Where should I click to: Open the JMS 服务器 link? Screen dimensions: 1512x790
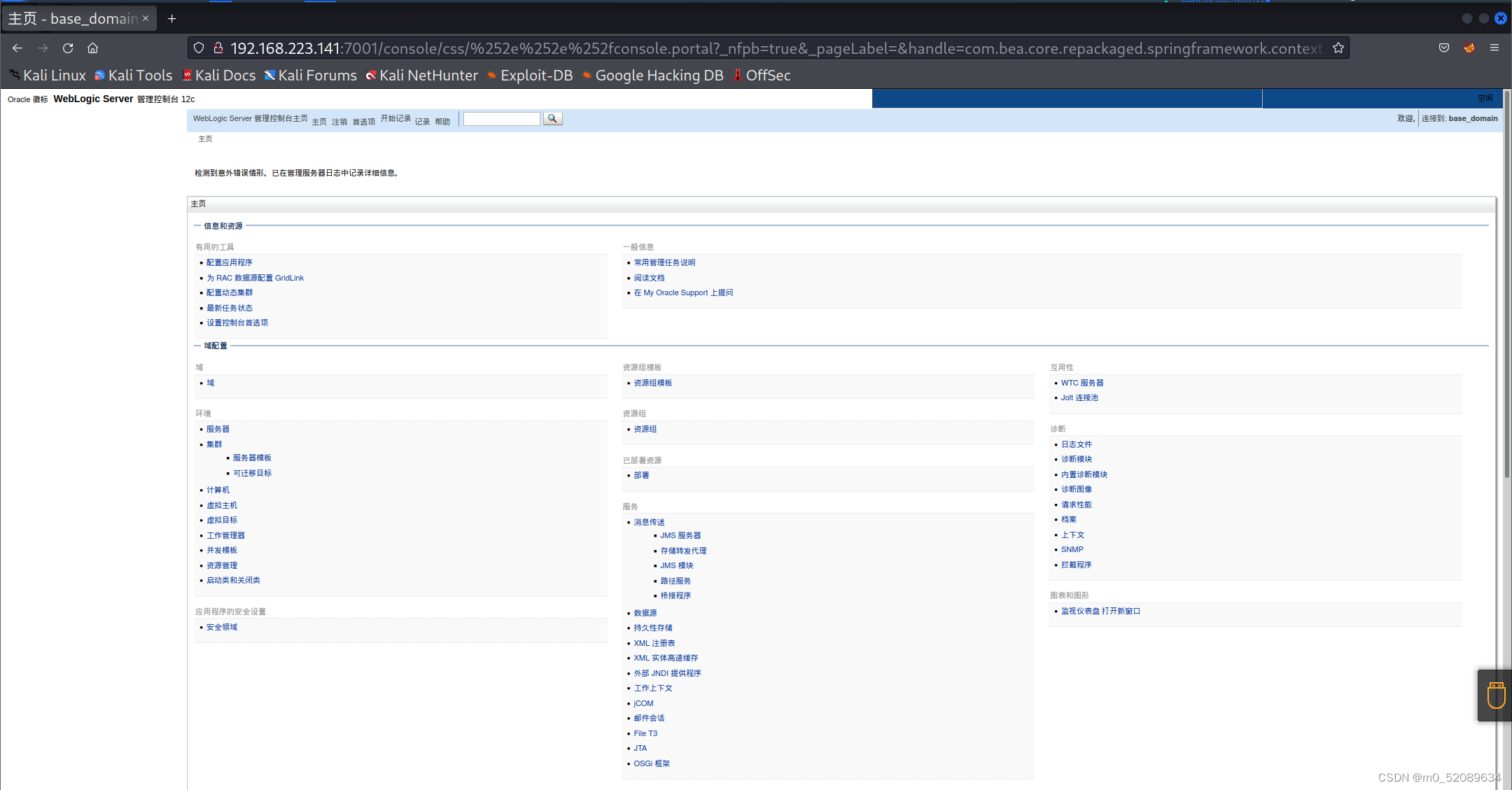point(680,535)
